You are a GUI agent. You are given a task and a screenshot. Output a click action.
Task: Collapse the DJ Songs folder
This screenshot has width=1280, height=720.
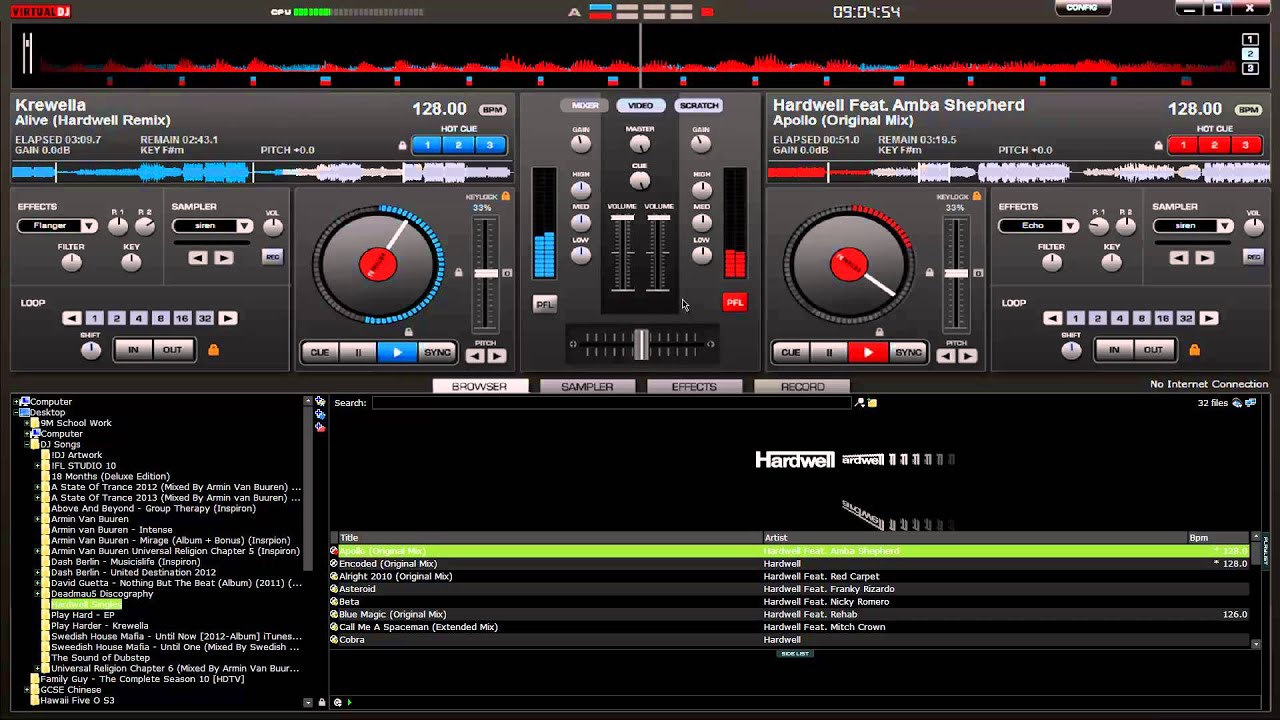pyautogui.click(x=28, y=444)
